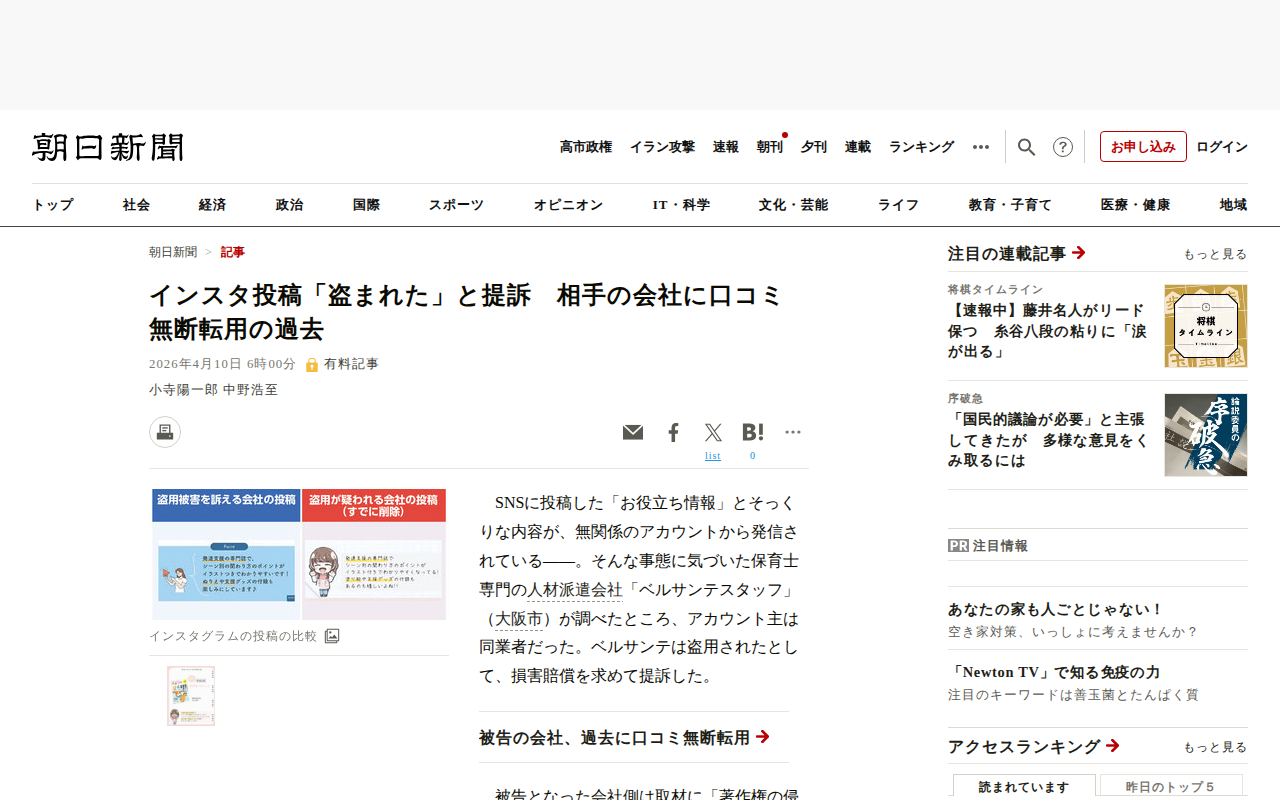This screenshot has height=800, width=1280.
Task: Open 夕刊 edition link
Action: tap(814, 147)
